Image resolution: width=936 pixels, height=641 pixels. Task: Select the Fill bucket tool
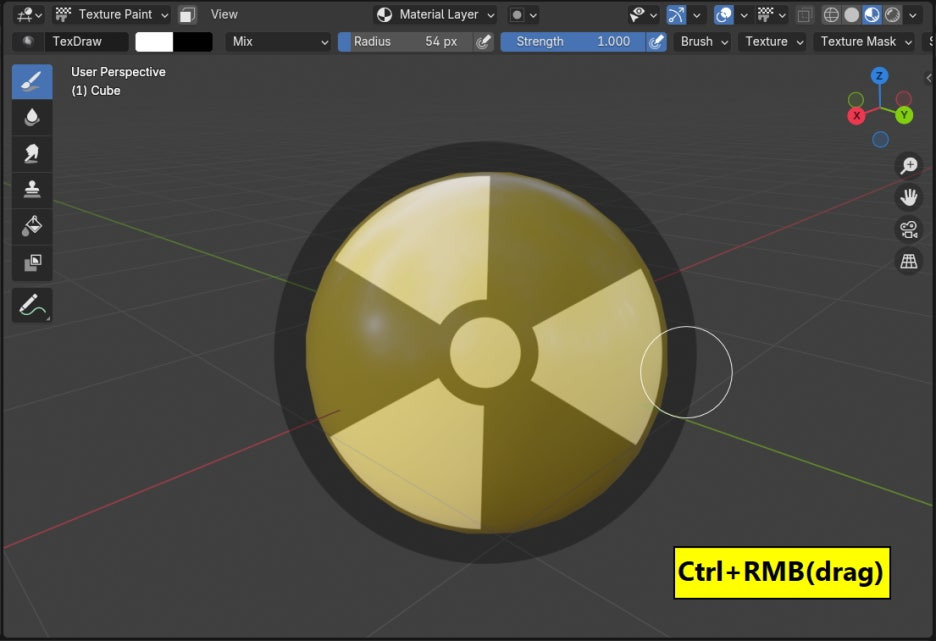[x=32, y=226]
